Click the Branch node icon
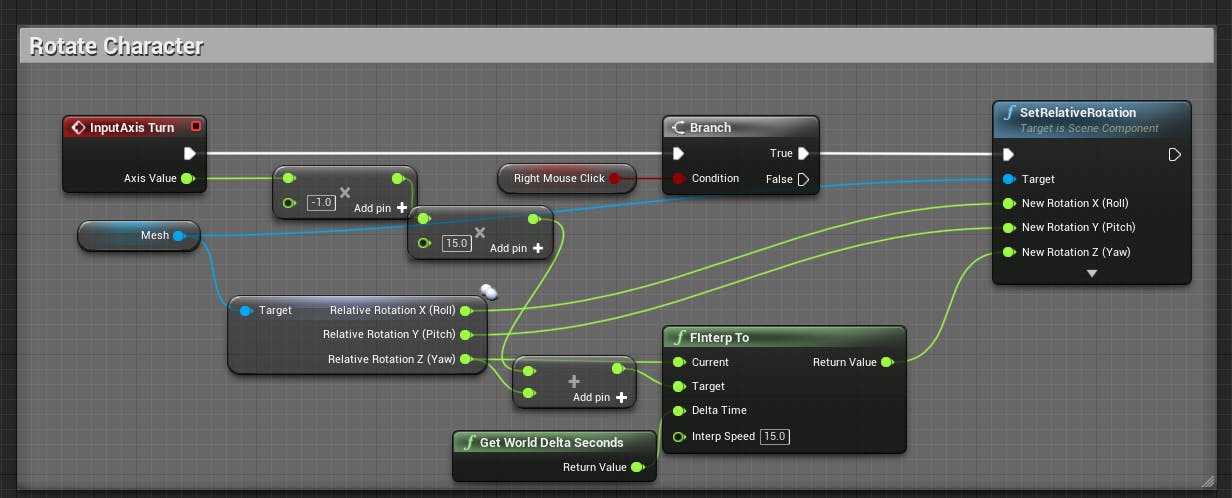1232x498 pixels. point(678,127)
